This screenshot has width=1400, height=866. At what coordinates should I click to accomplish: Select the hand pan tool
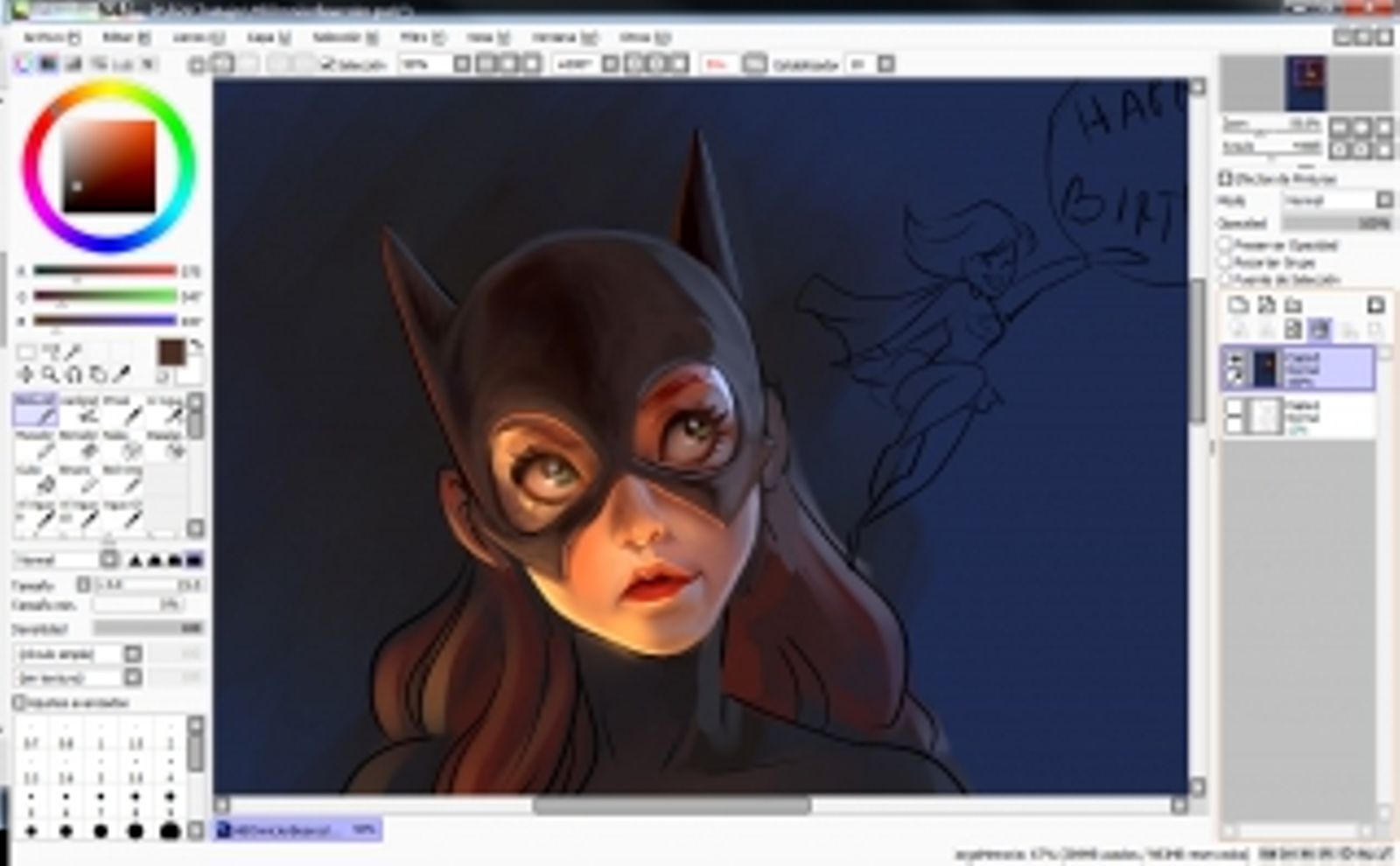[x=98, y=375]
